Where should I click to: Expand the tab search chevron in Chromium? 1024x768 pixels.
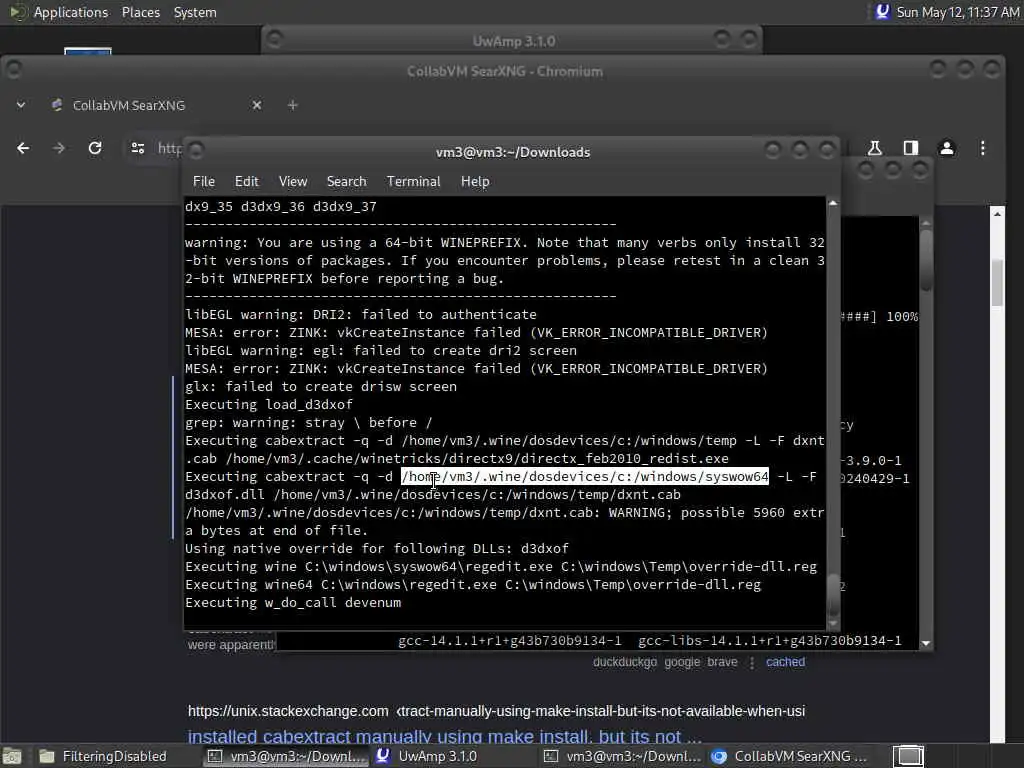pyautogui.click(x=21, y=105)
